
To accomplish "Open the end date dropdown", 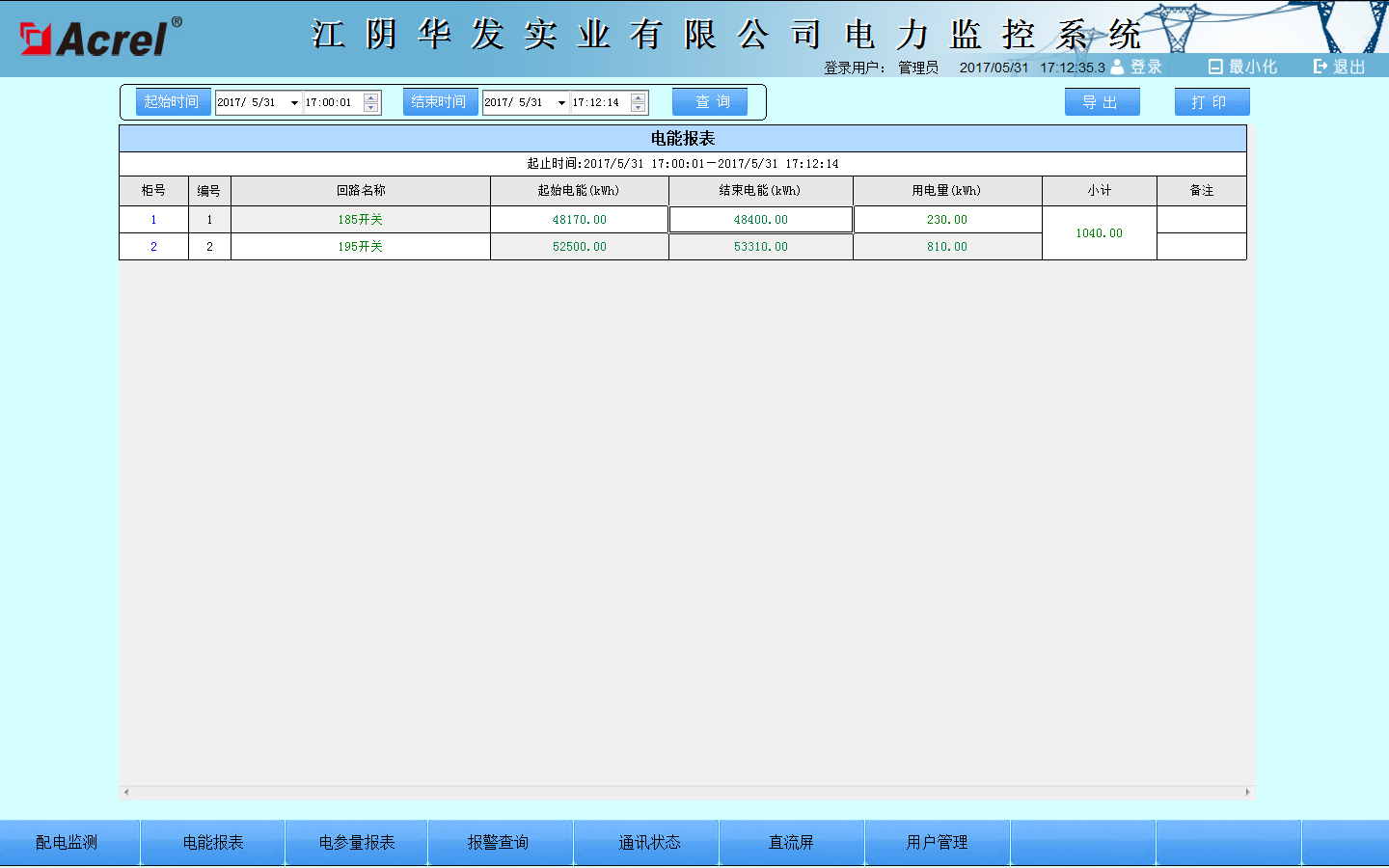I will 561,102.
